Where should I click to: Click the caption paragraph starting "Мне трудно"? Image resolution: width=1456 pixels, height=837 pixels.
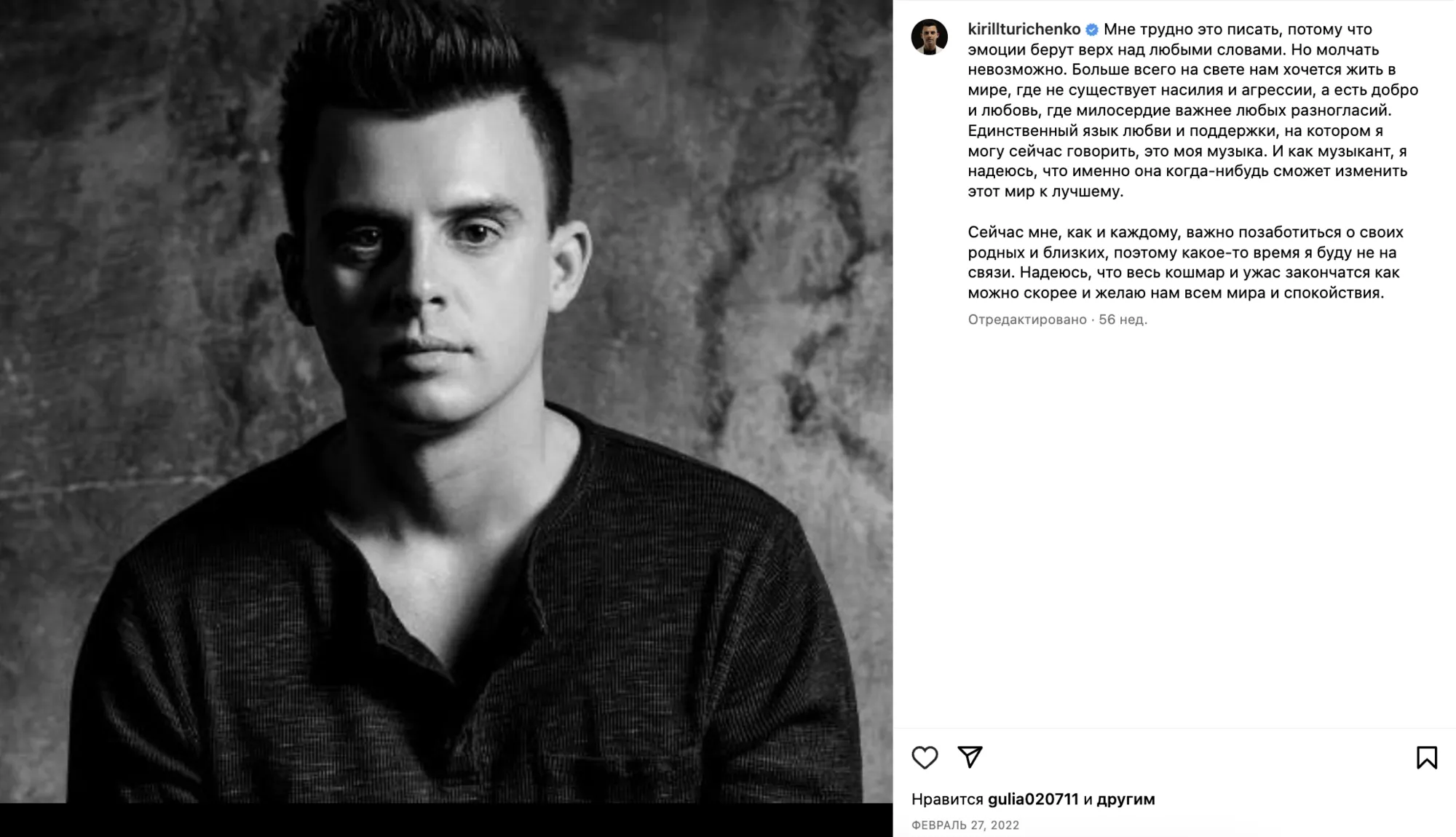tap(1193, 111)
